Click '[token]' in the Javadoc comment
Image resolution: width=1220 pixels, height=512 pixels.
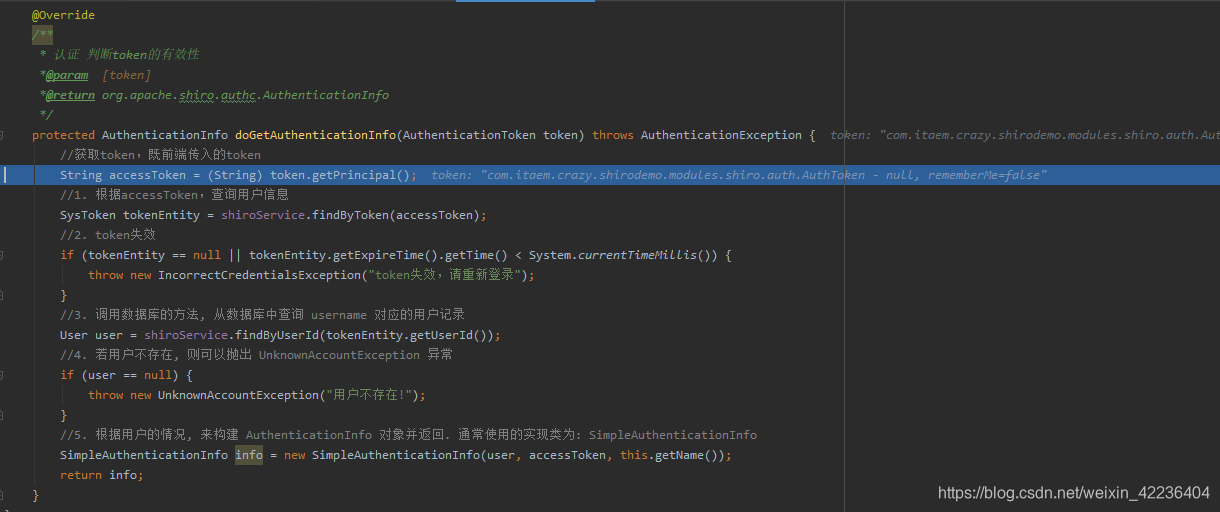point(127,75)
